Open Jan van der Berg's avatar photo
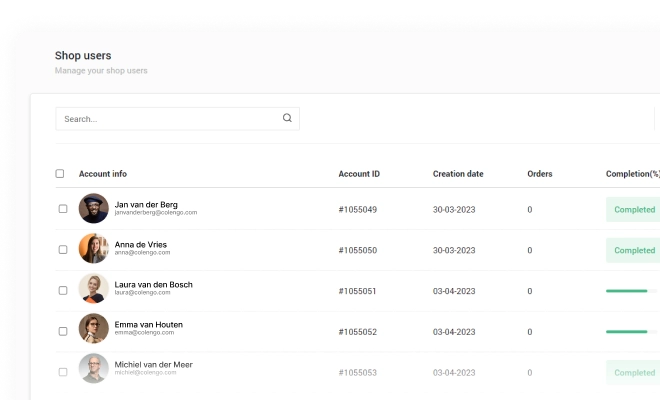The width and height of the screenshot is (660, 400). 93,208
